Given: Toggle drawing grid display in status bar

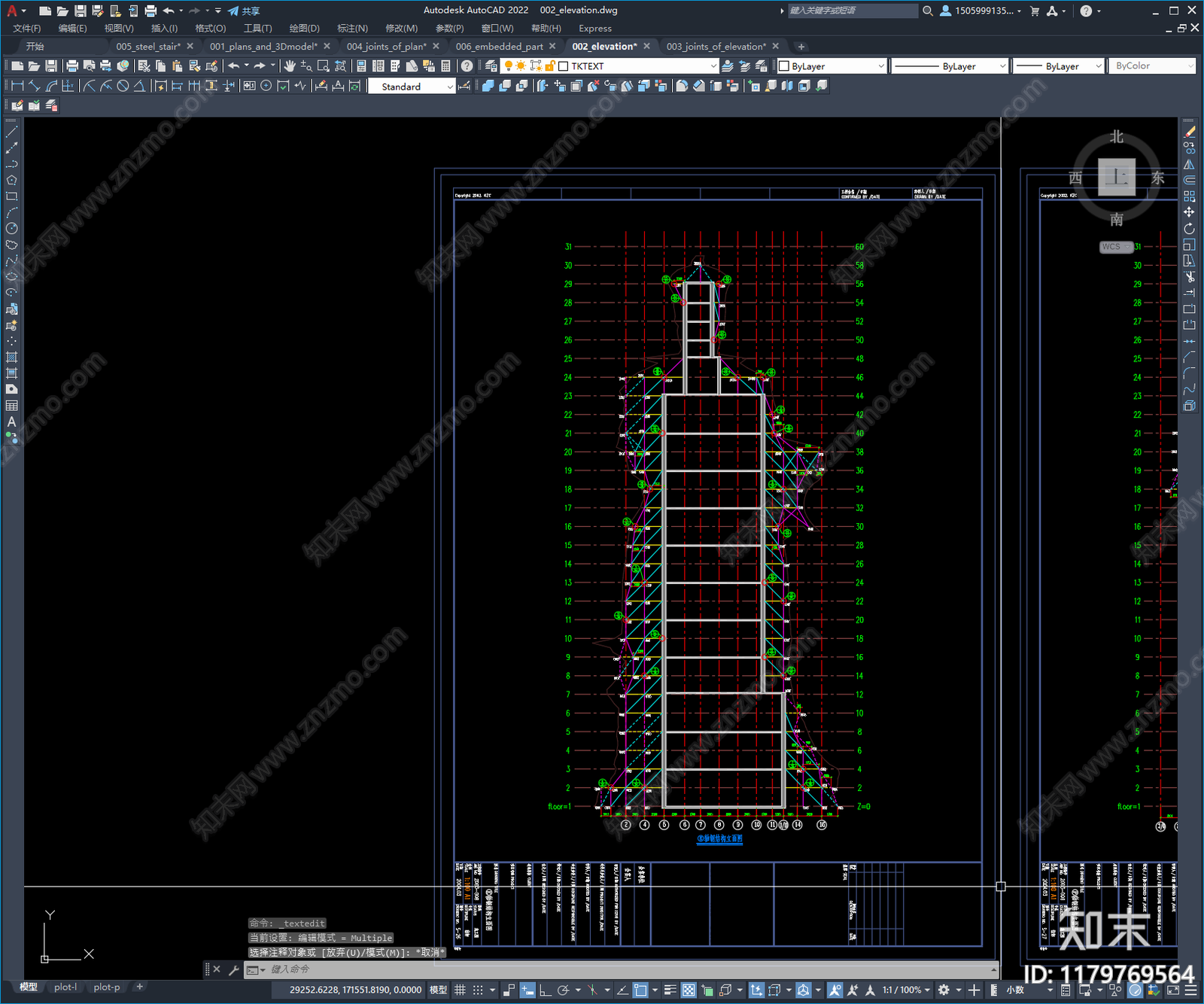Looking at the screenshot, I should tap(461, 990).
